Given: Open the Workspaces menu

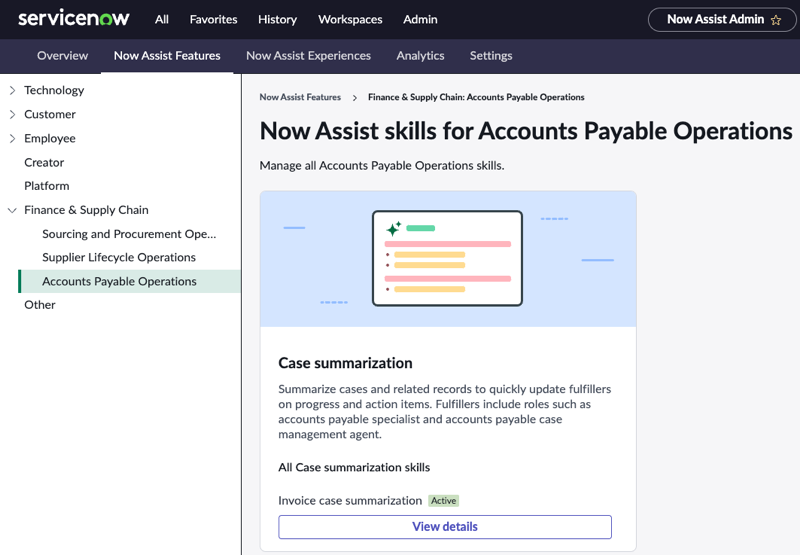Looking at the screenshot, I should [350, 19].
